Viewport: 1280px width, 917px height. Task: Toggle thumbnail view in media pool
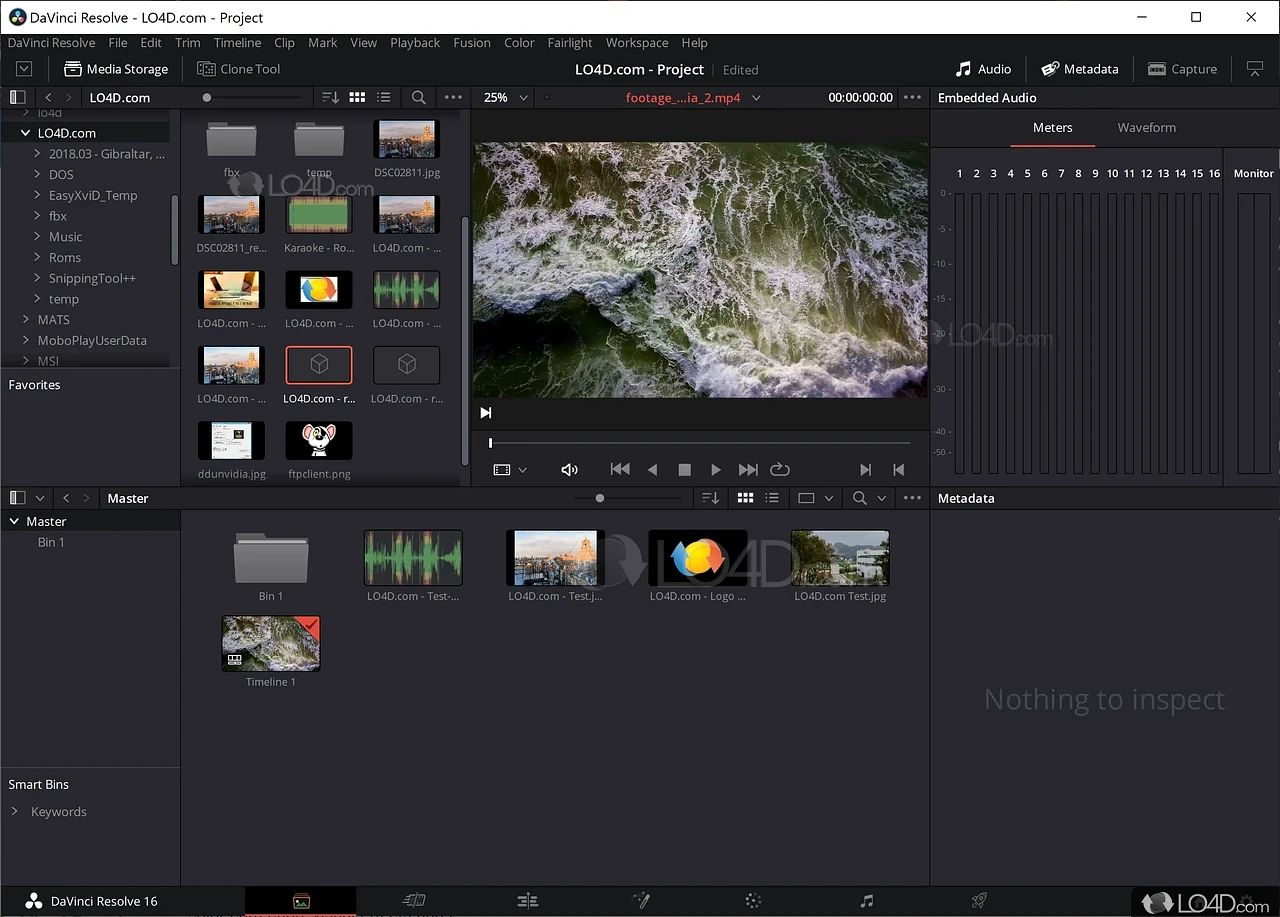click(x=745, y=498)
